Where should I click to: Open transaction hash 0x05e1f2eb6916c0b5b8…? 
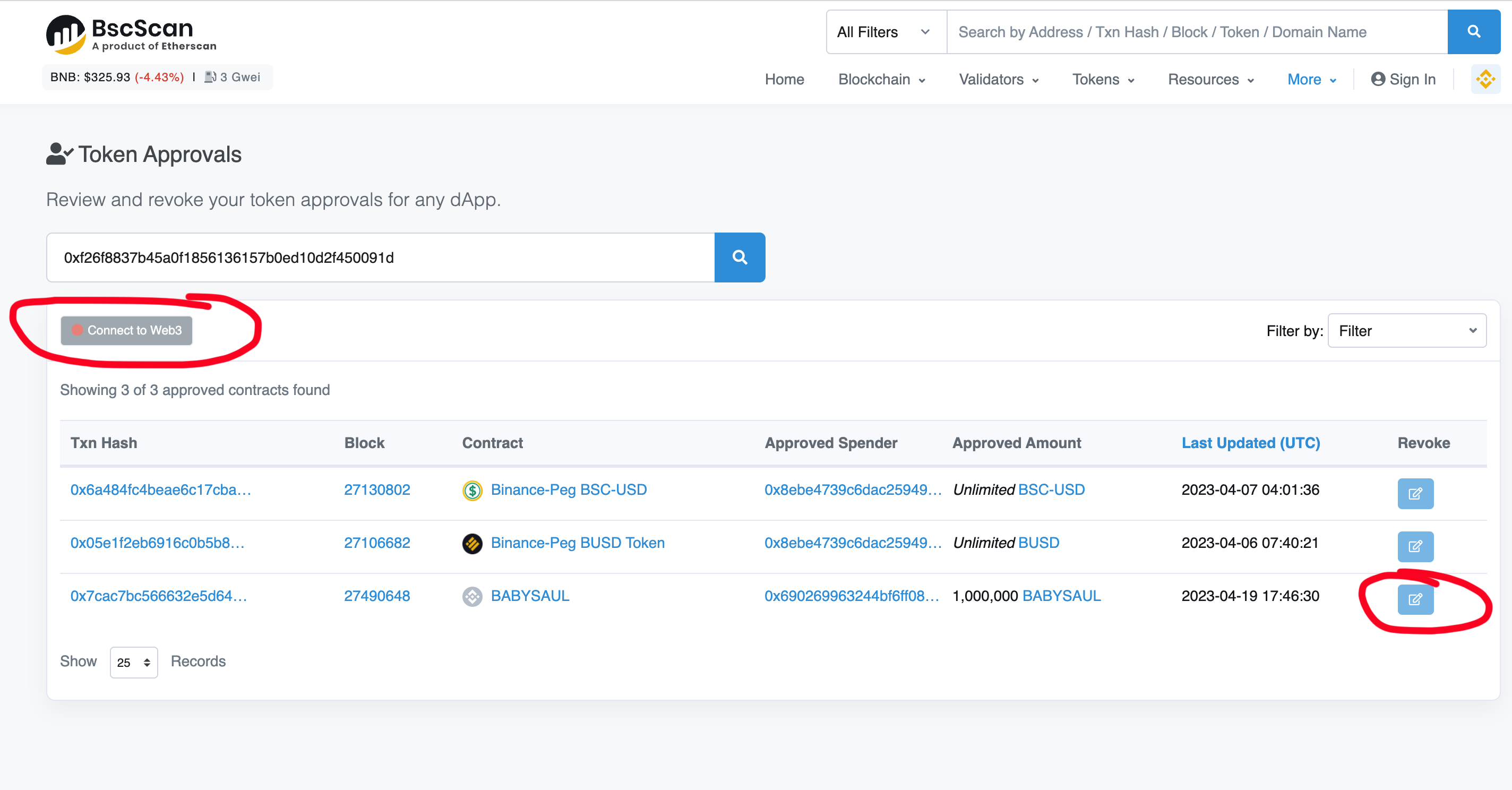click(157, 543)
